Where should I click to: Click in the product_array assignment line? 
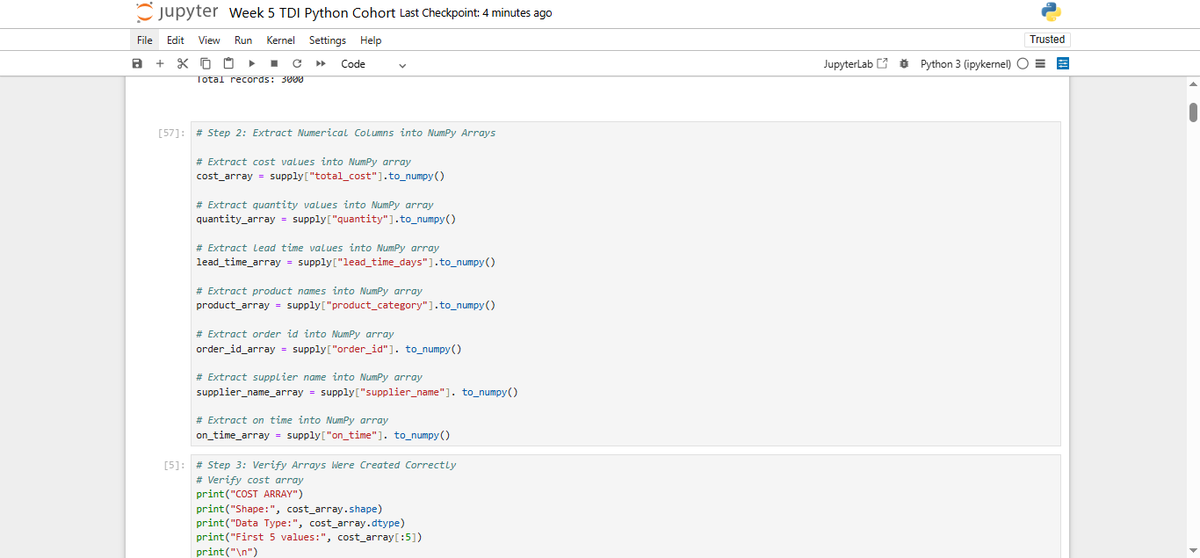coord(346,305)
